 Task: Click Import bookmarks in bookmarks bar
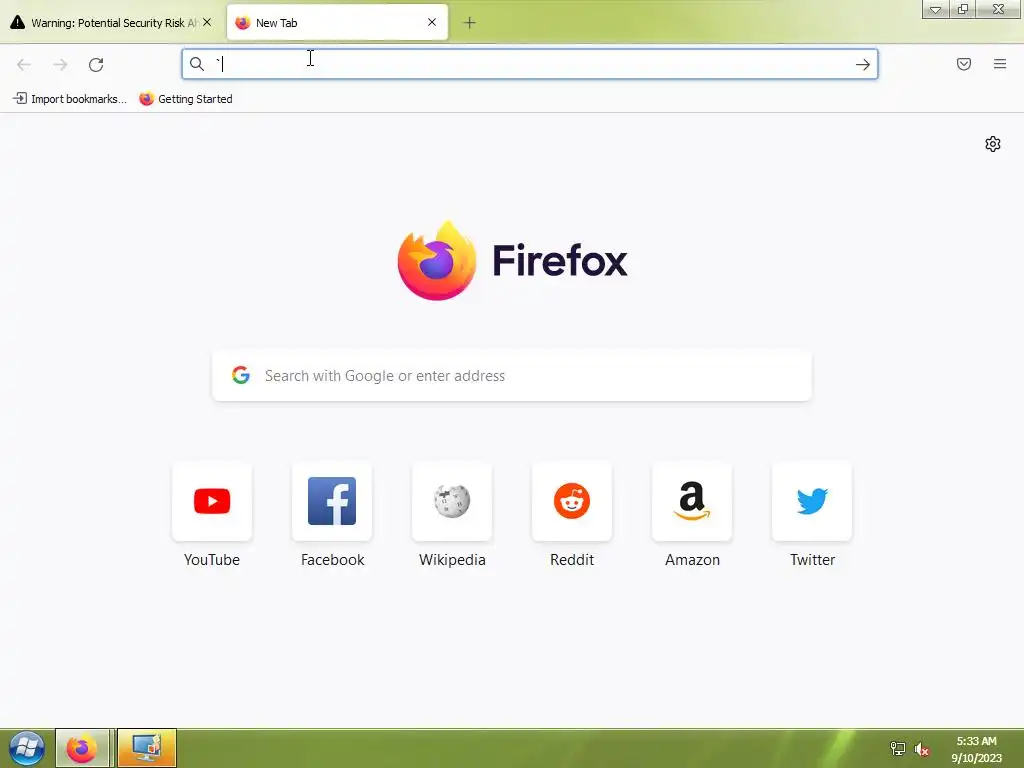(x=69, y=99)
